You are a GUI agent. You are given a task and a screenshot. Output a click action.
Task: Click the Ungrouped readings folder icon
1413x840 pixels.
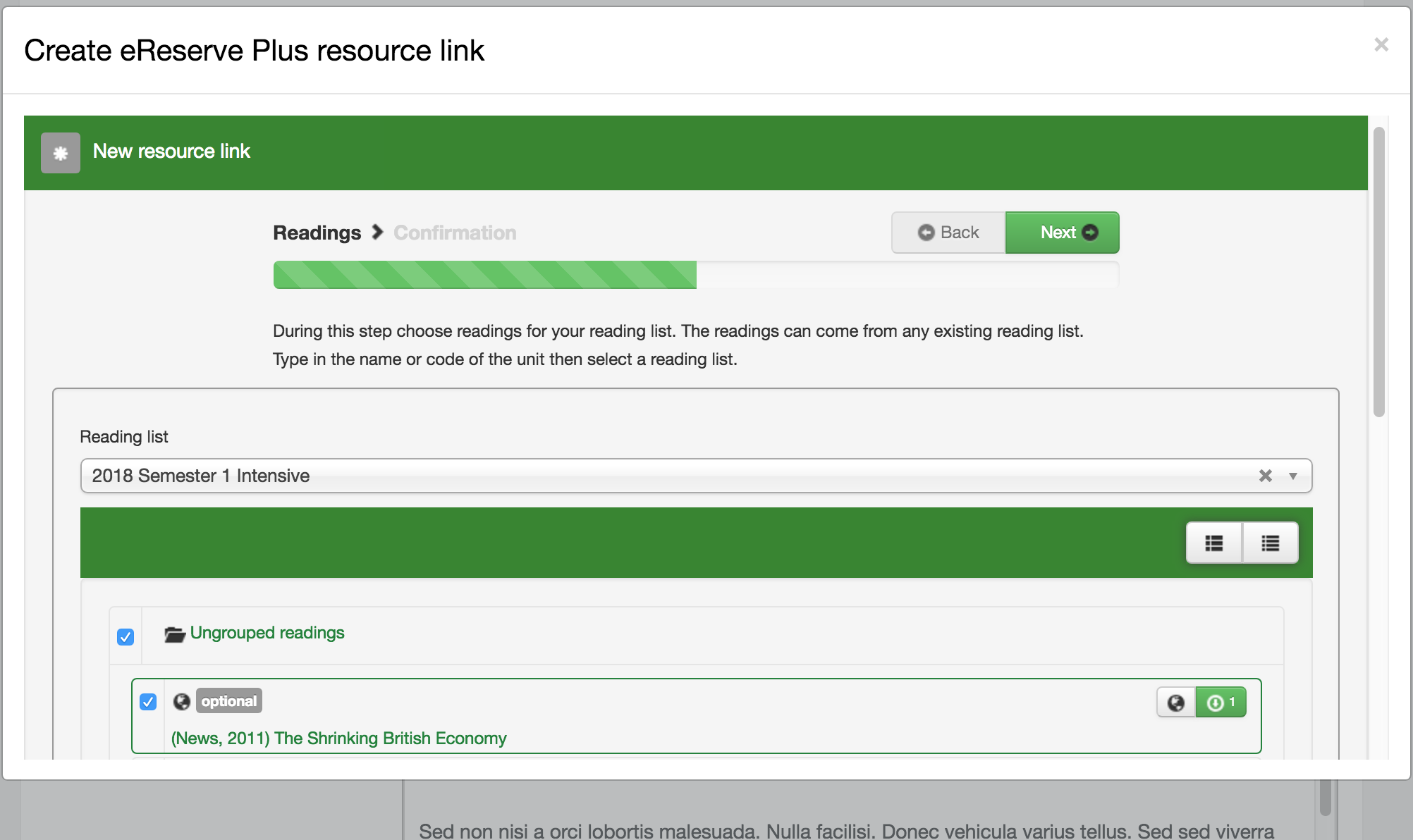click(x=174, y=634)
